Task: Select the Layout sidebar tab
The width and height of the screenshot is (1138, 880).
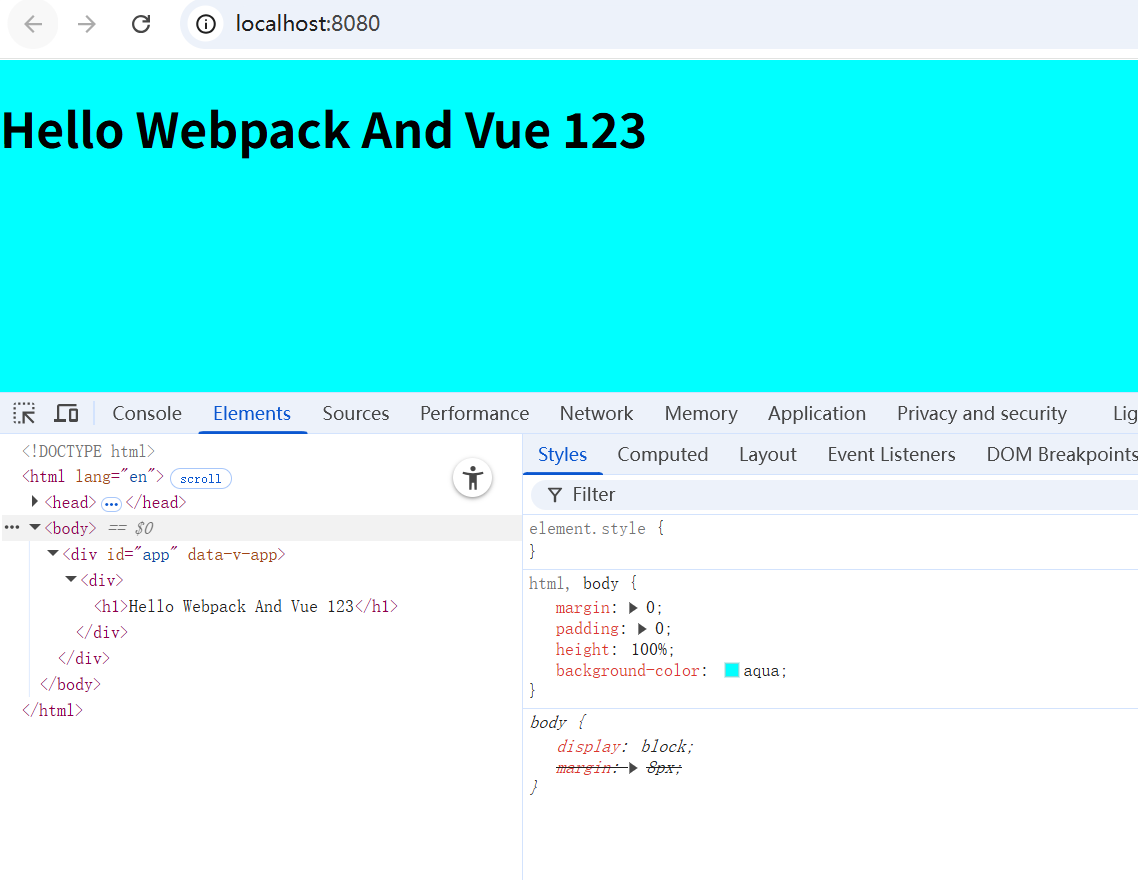Action: (x=768, y=455)
